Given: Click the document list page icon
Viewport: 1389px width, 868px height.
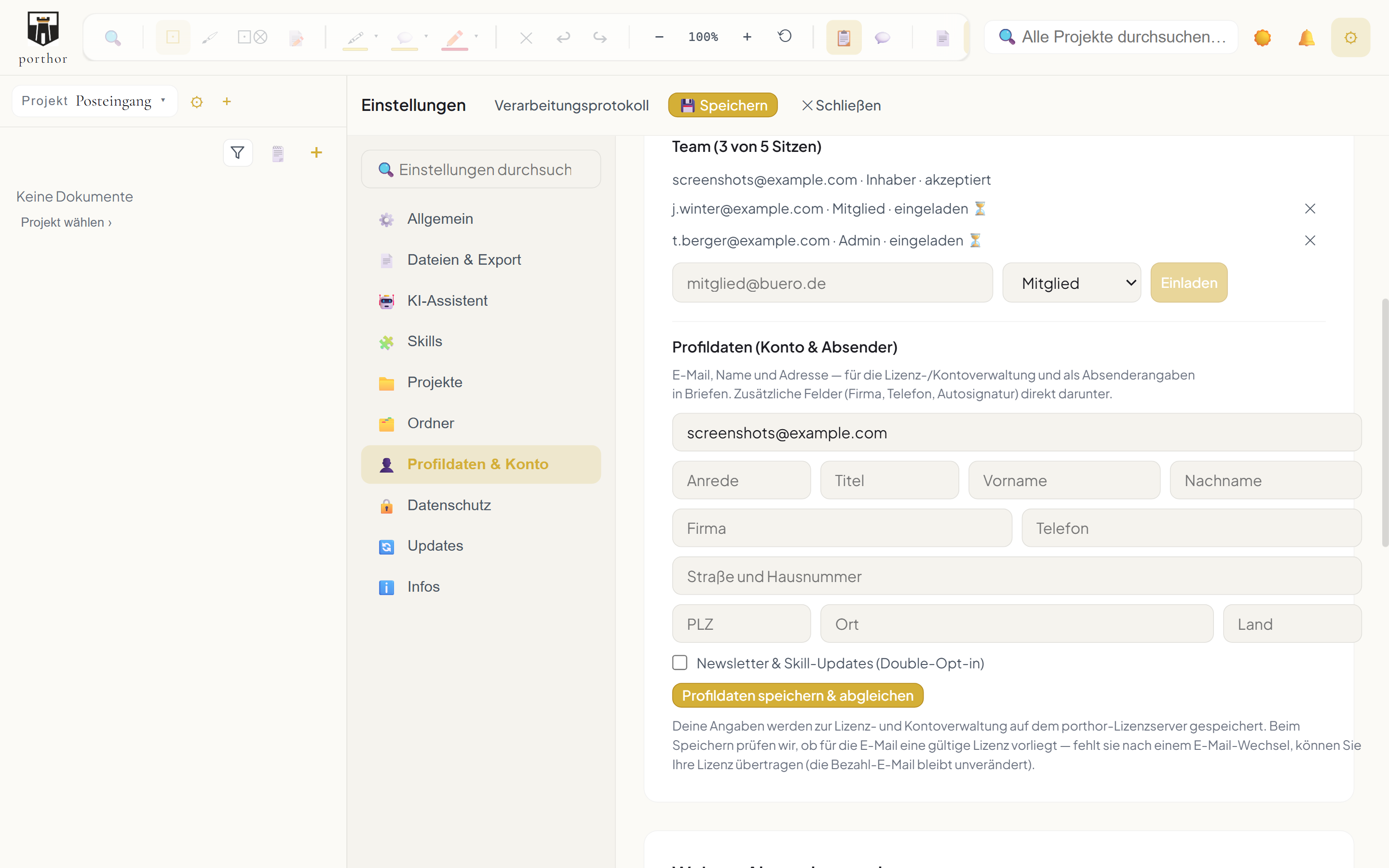Looking at the screenshot, I should (278, 153).
